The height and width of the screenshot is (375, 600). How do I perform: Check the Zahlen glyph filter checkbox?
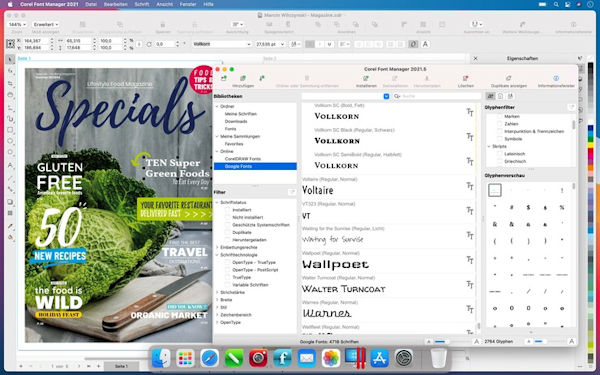point(499,124)
